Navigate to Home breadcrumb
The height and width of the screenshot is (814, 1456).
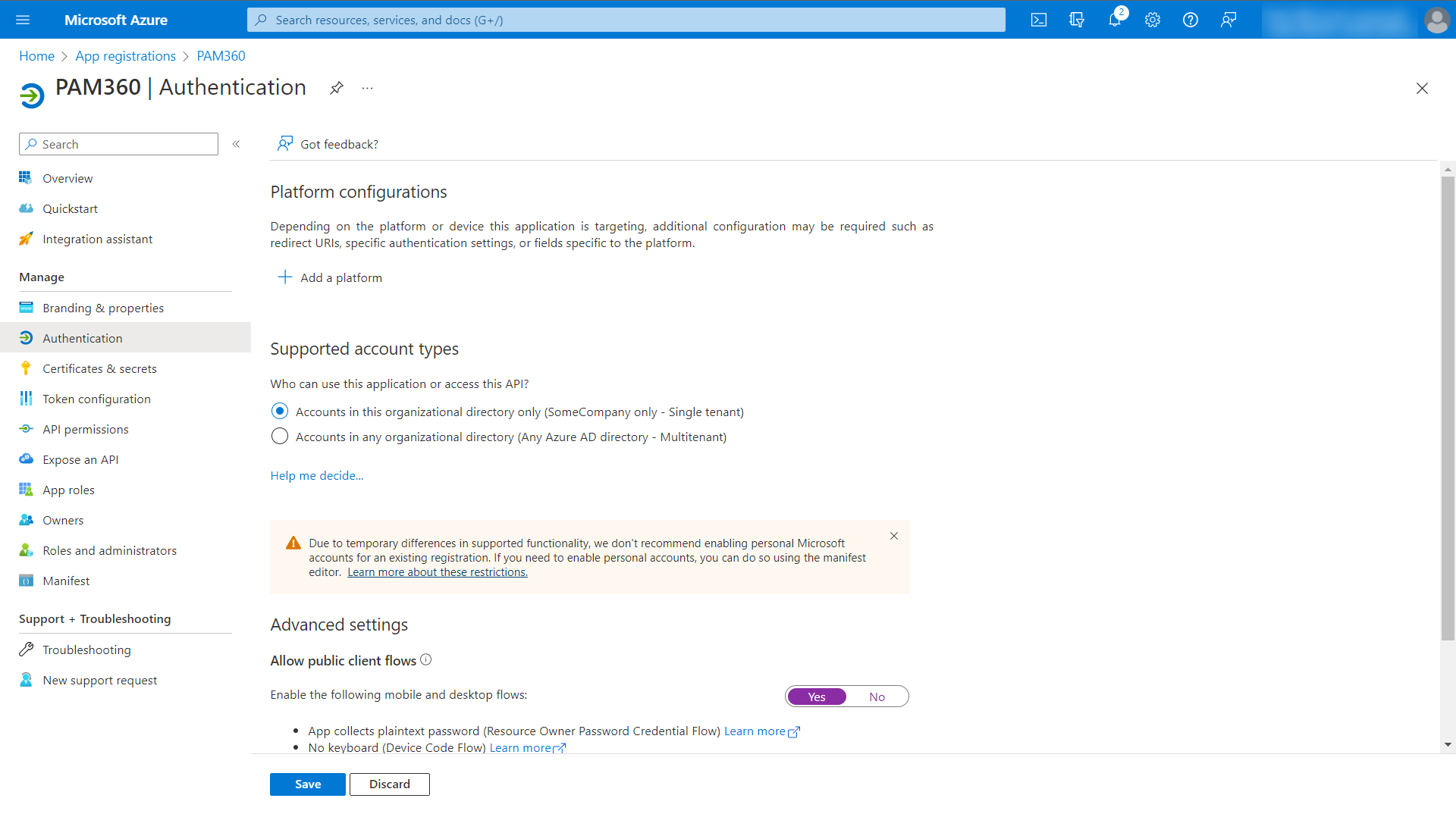click(x=36, y=56)
